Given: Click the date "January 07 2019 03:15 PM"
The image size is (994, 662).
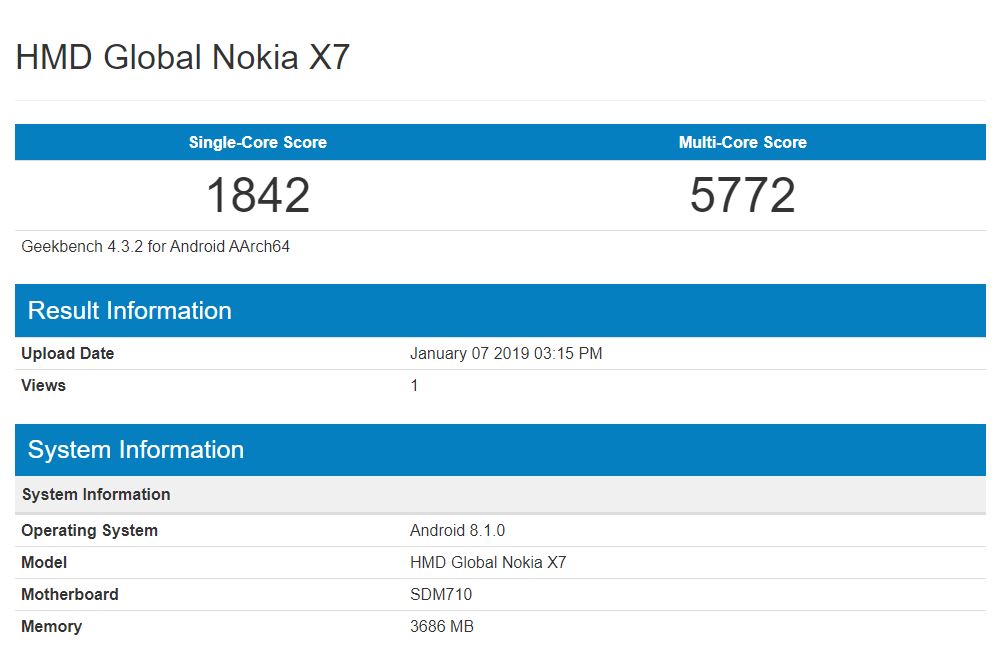Looking at the screenshot, I should point(506,353).
